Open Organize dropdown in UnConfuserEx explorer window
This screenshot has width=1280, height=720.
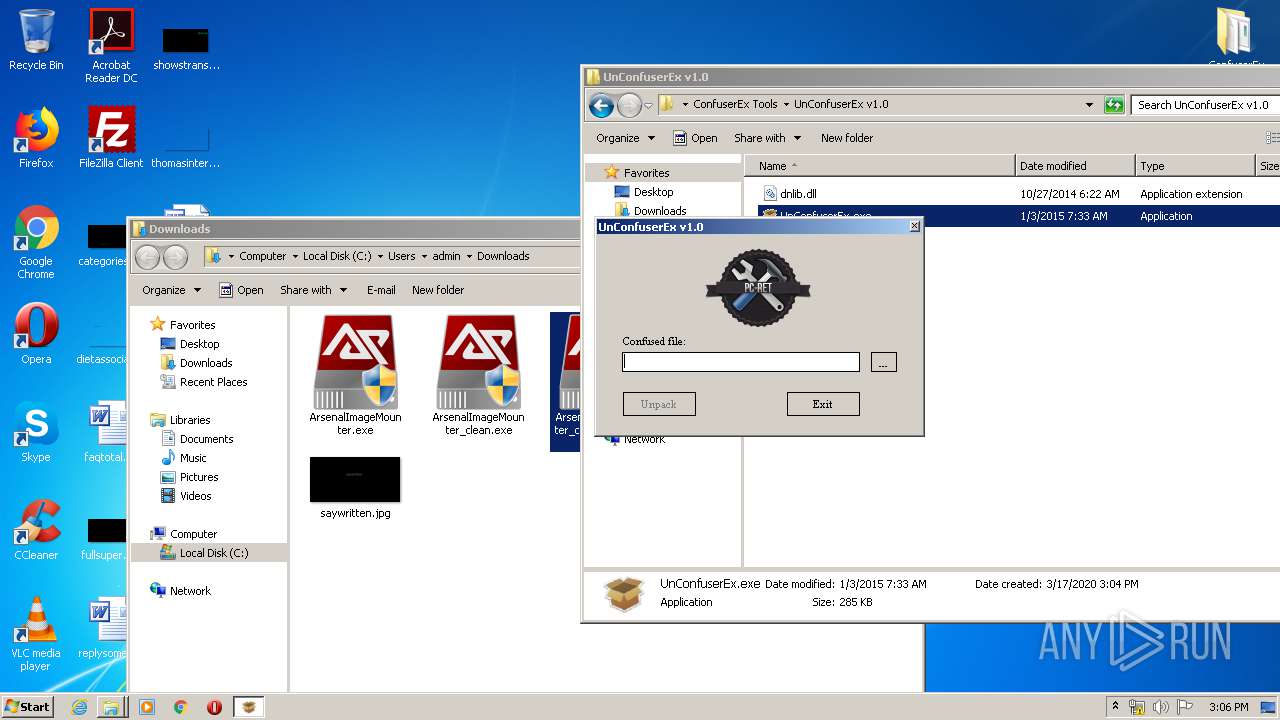point(625,138)
